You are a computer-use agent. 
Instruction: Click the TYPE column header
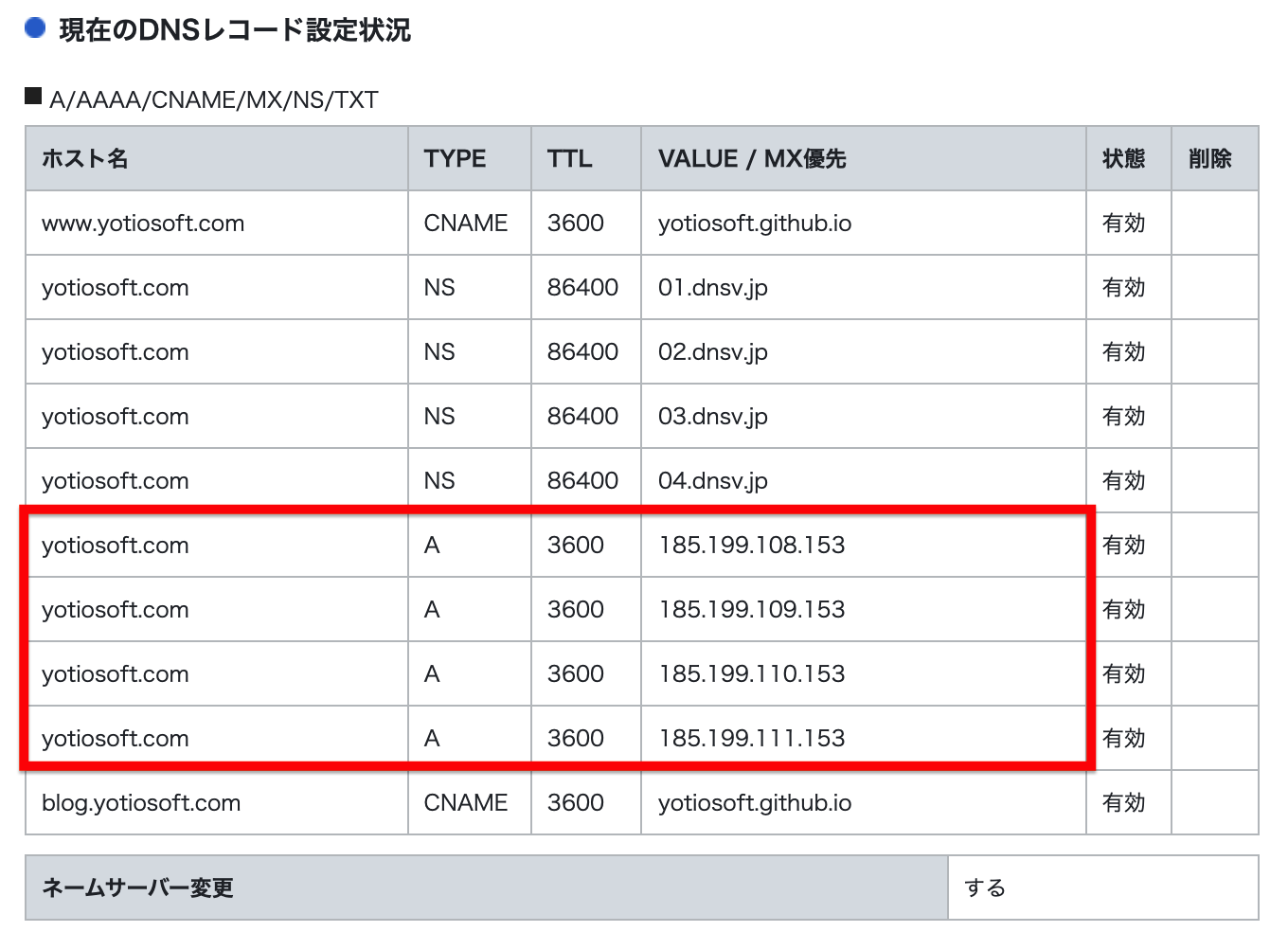coord(470,158)
